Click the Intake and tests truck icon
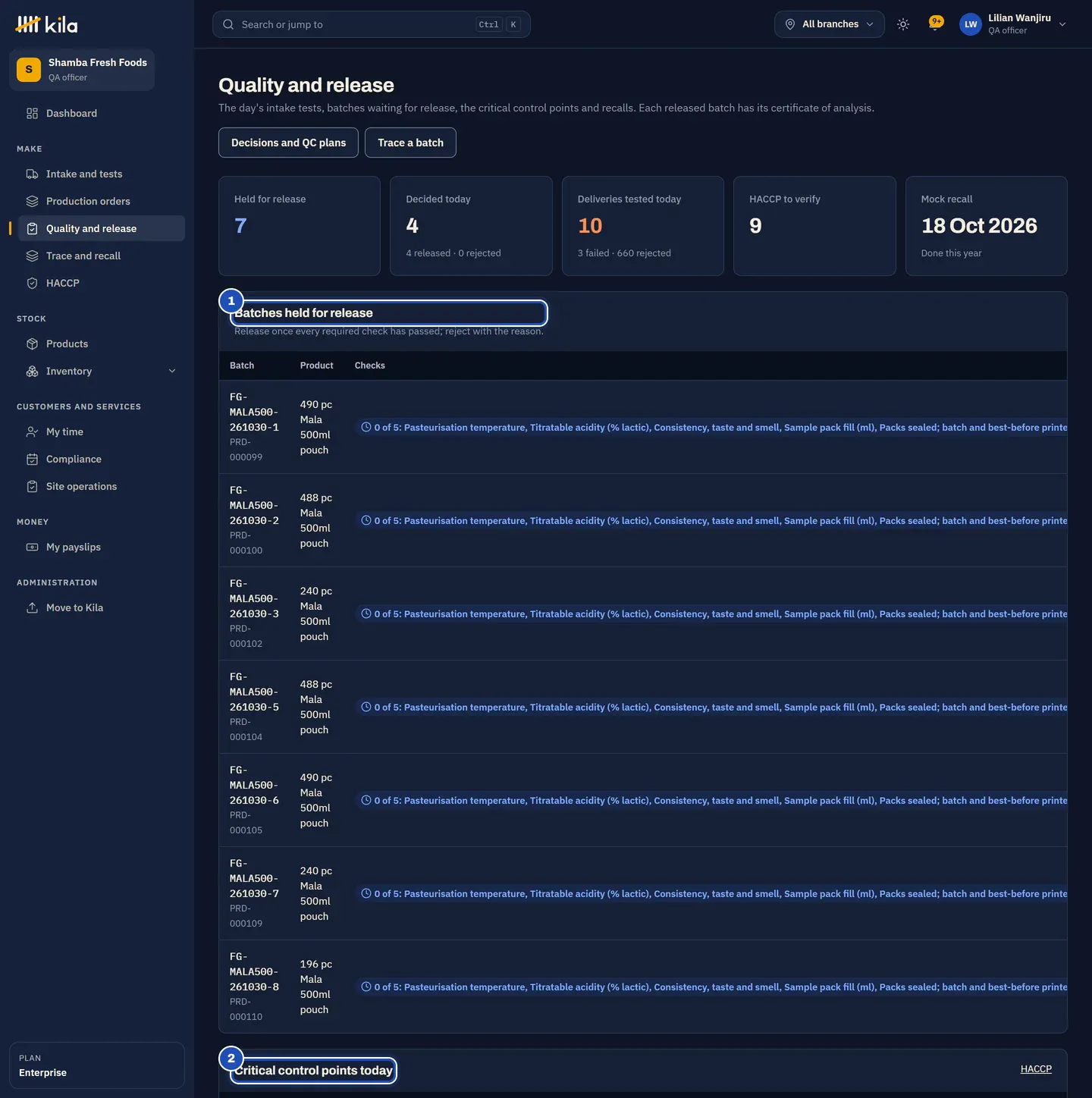1092x1098 pixels. 32,174
